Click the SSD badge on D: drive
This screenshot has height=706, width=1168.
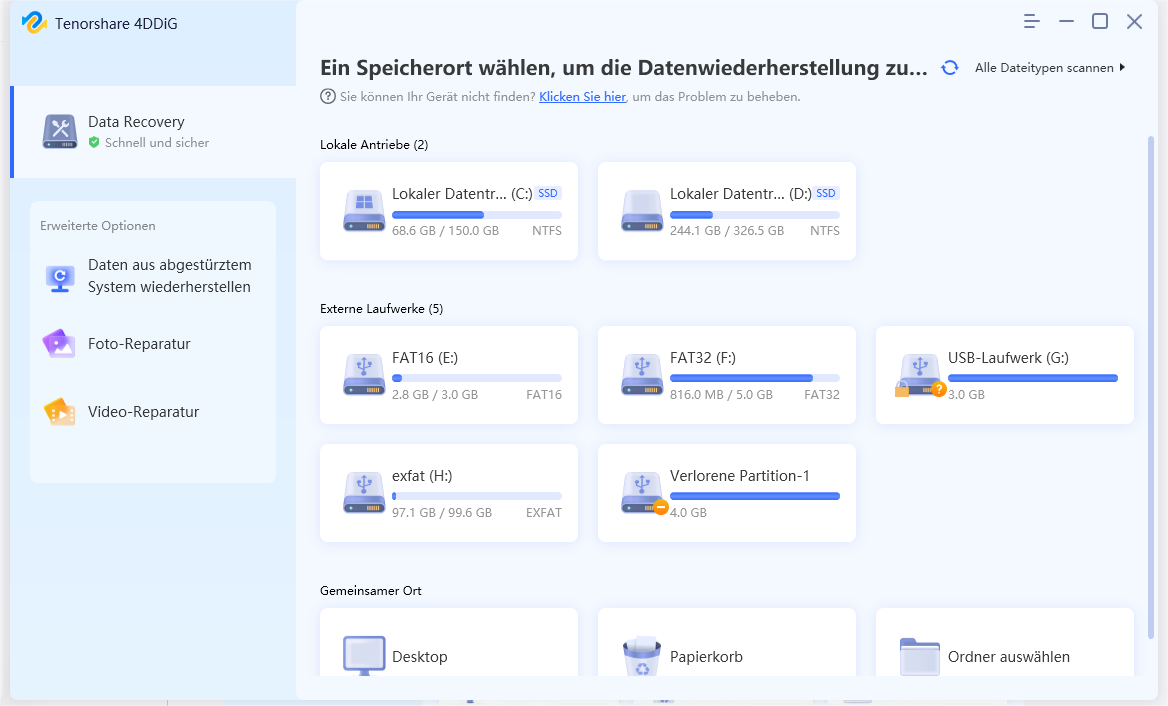pos(826,193)
